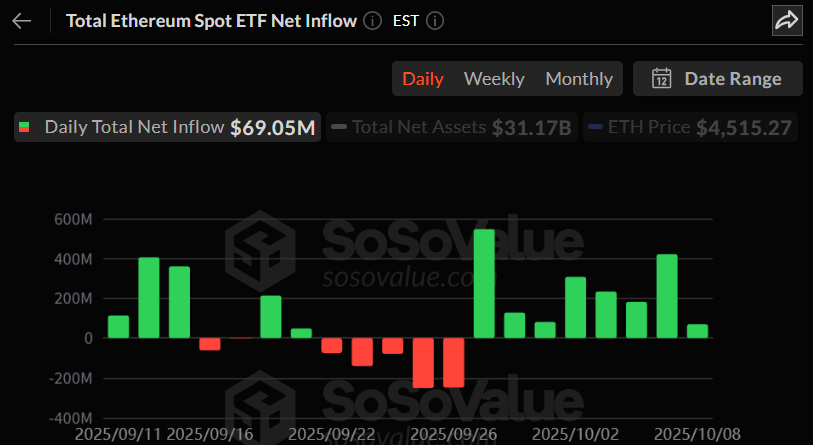Go back using the left arrow icon
The width and height of the screenshot is (813, 445).
22,21
